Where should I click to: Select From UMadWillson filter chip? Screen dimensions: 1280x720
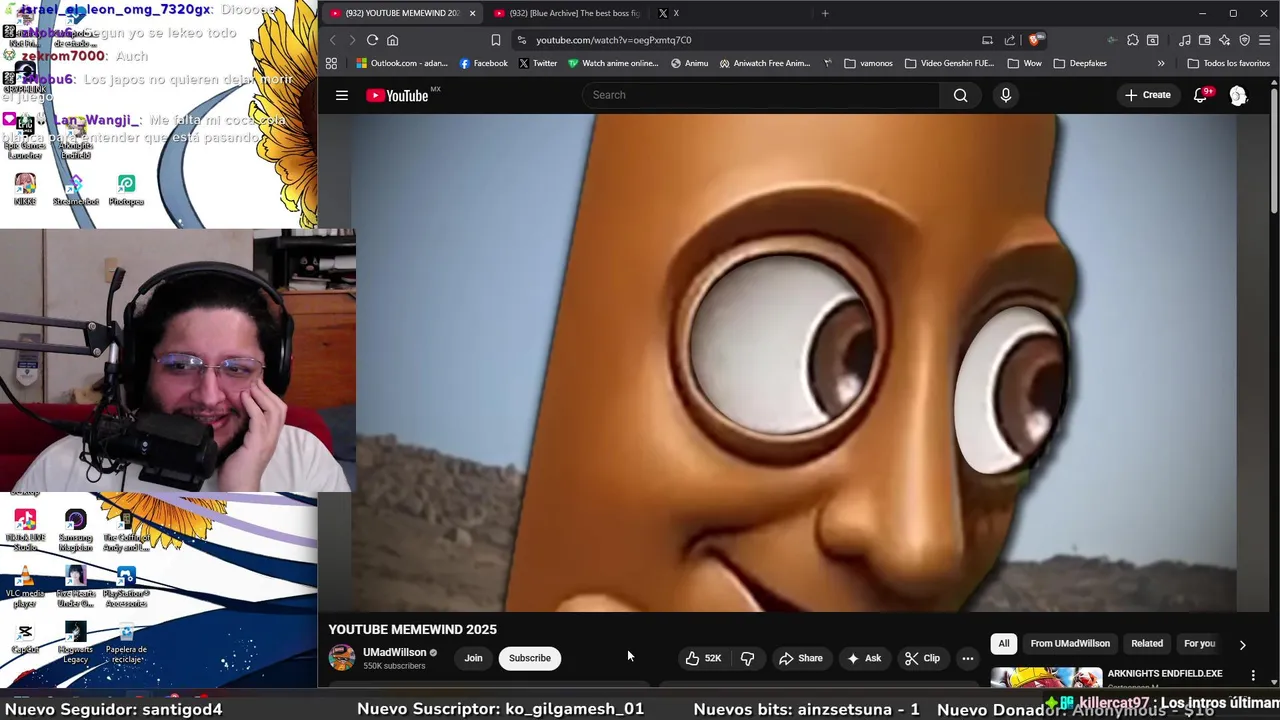tap(1070, 644)
